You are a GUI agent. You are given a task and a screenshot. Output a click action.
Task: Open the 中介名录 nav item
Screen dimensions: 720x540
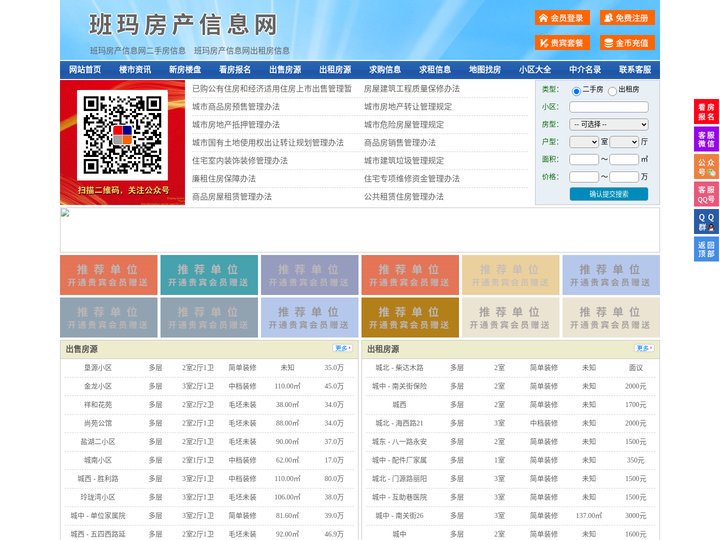point(585,70)
